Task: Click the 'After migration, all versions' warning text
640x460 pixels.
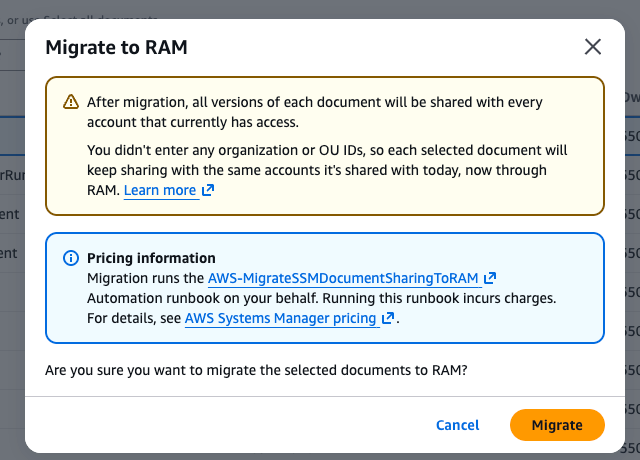Action: click(x=315, y=112)
